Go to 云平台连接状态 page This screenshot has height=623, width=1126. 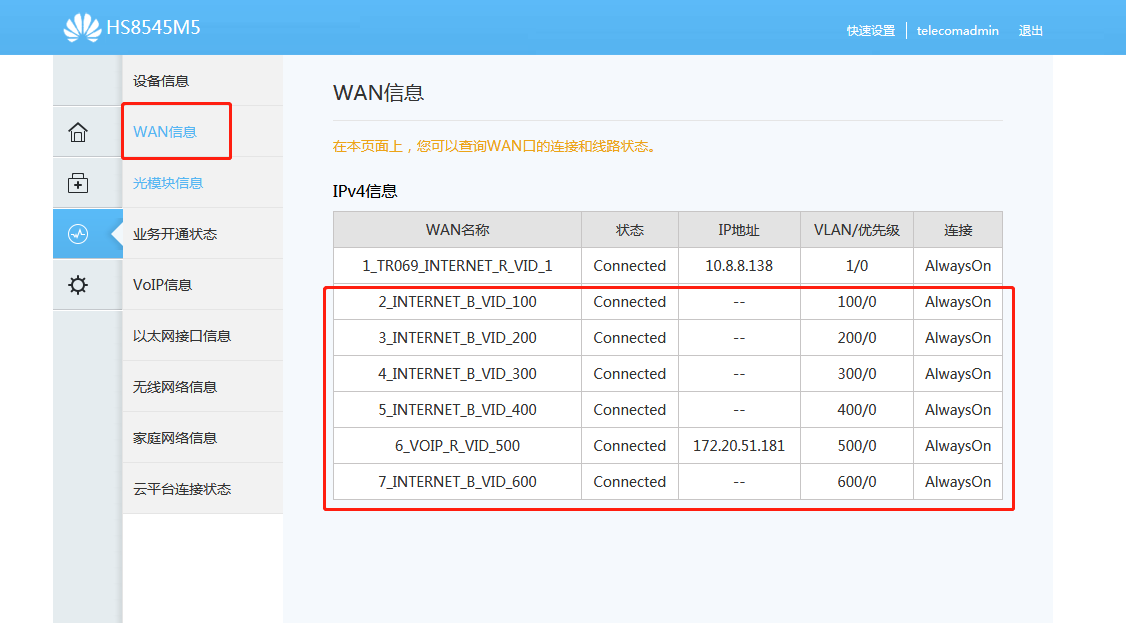[182, 489]
